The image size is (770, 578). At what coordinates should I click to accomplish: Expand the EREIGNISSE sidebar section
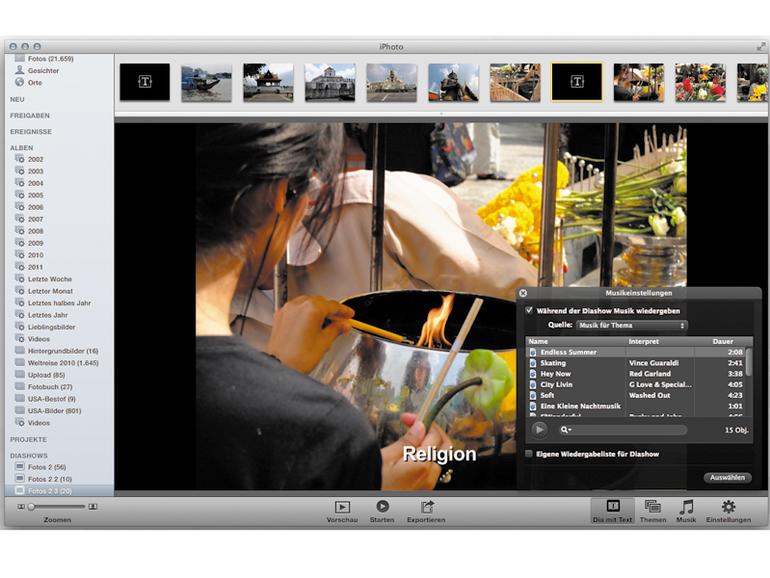tap(31, 132)
